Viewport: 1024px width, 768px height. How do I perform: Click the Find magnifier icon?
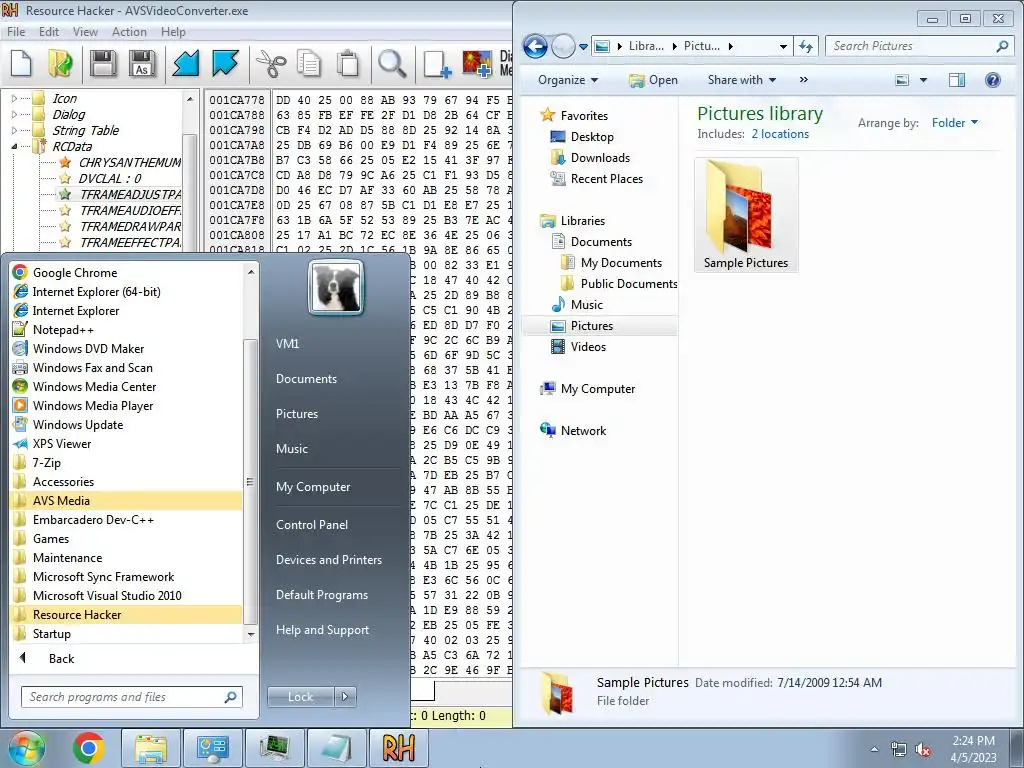[x=392, y=64]
